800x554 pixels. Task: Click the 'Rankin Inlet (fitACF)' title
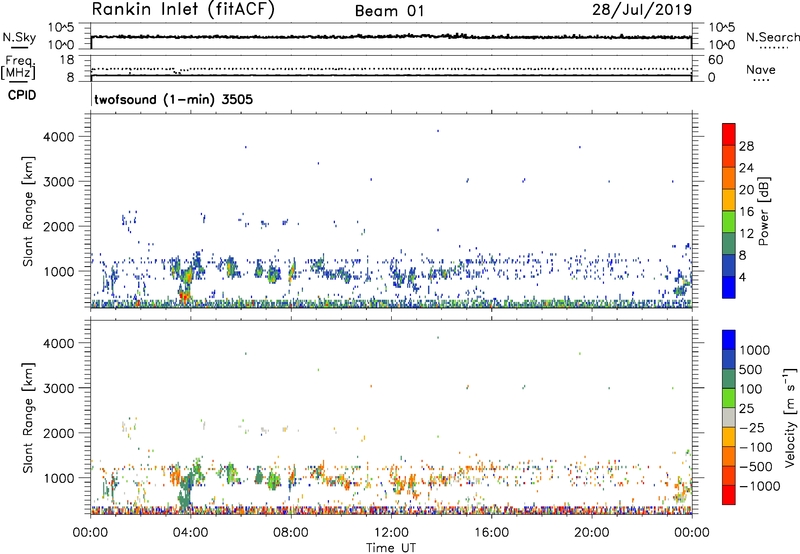(183, 9)
